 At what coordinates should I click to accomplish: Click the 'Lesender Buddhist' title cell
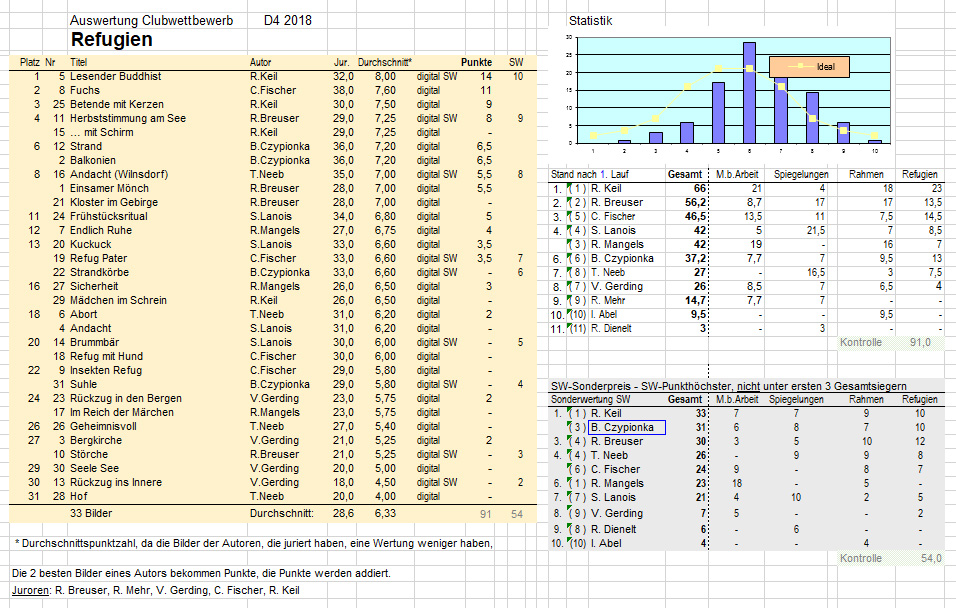[x=116, y=76]
